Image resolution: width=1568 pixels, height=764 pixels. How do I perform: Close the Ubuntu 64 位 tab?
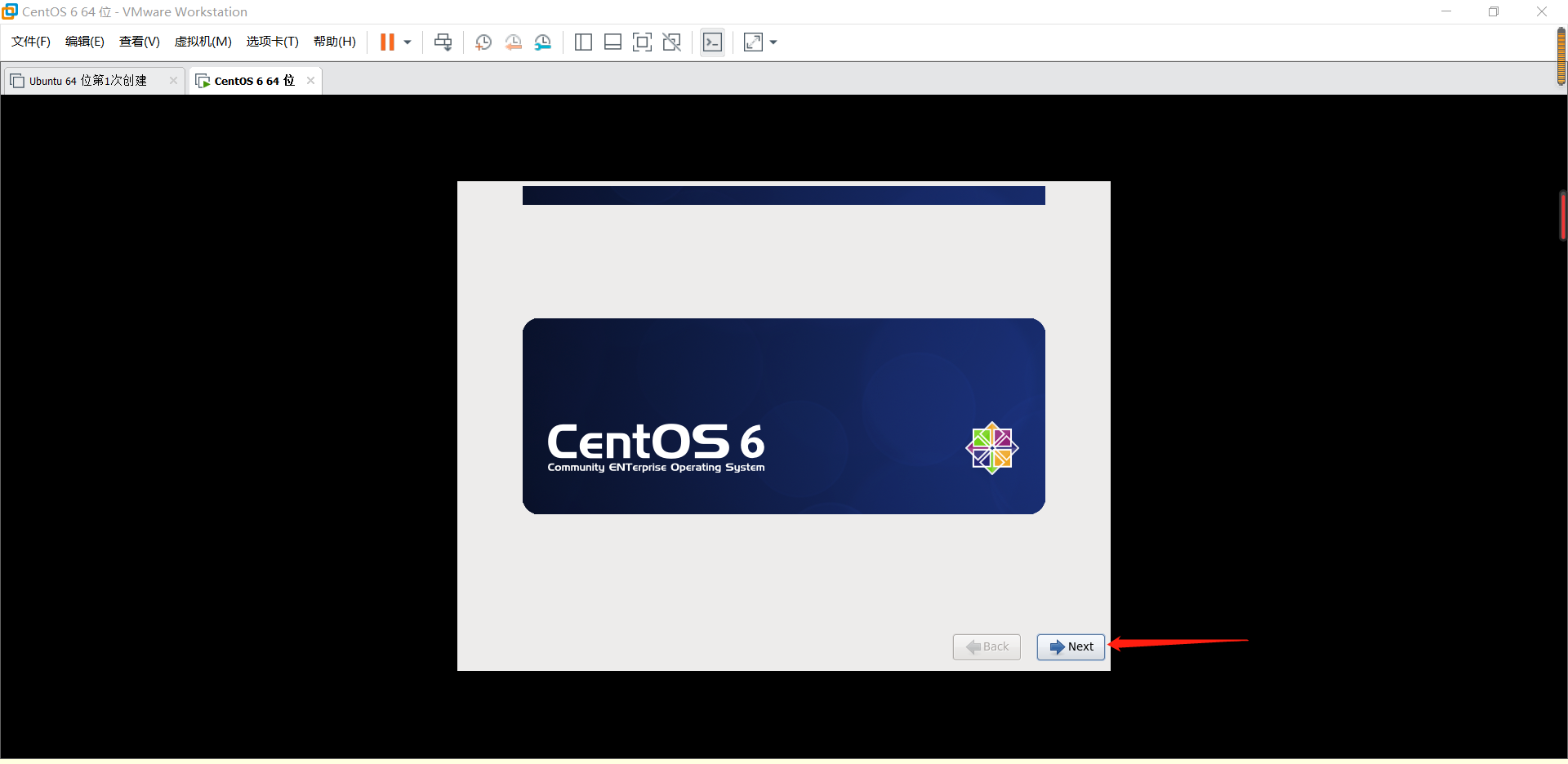coord(173,80)
